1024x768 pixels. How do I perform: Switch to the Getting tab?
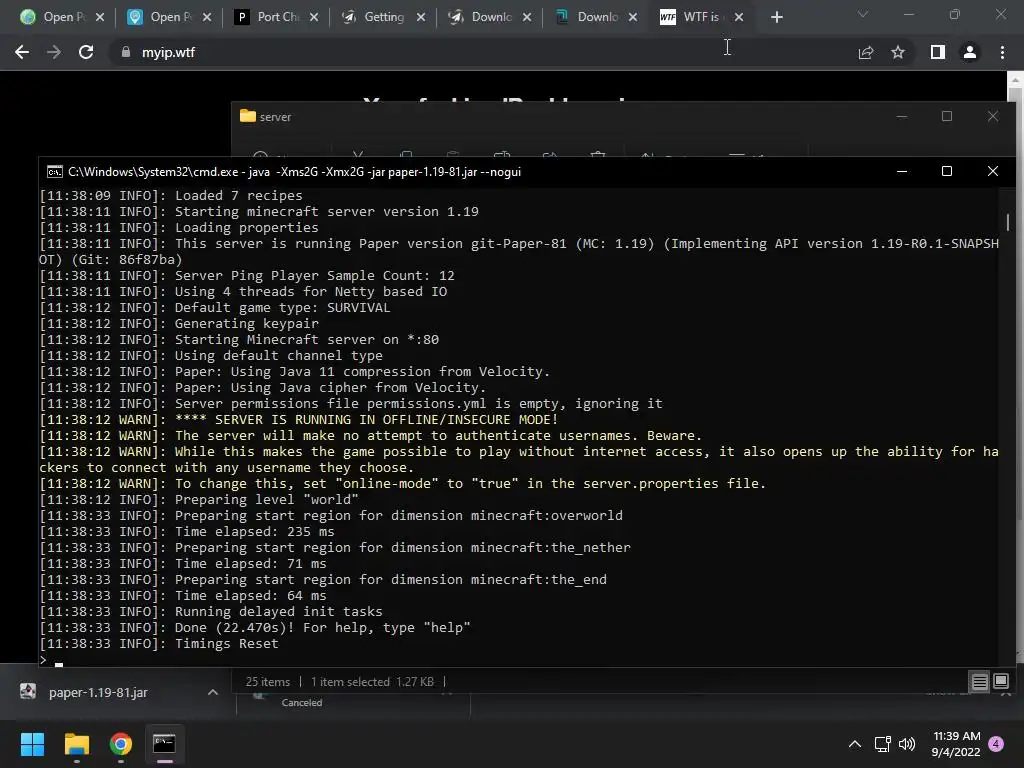pyautogui.click(x=383, y=17)
